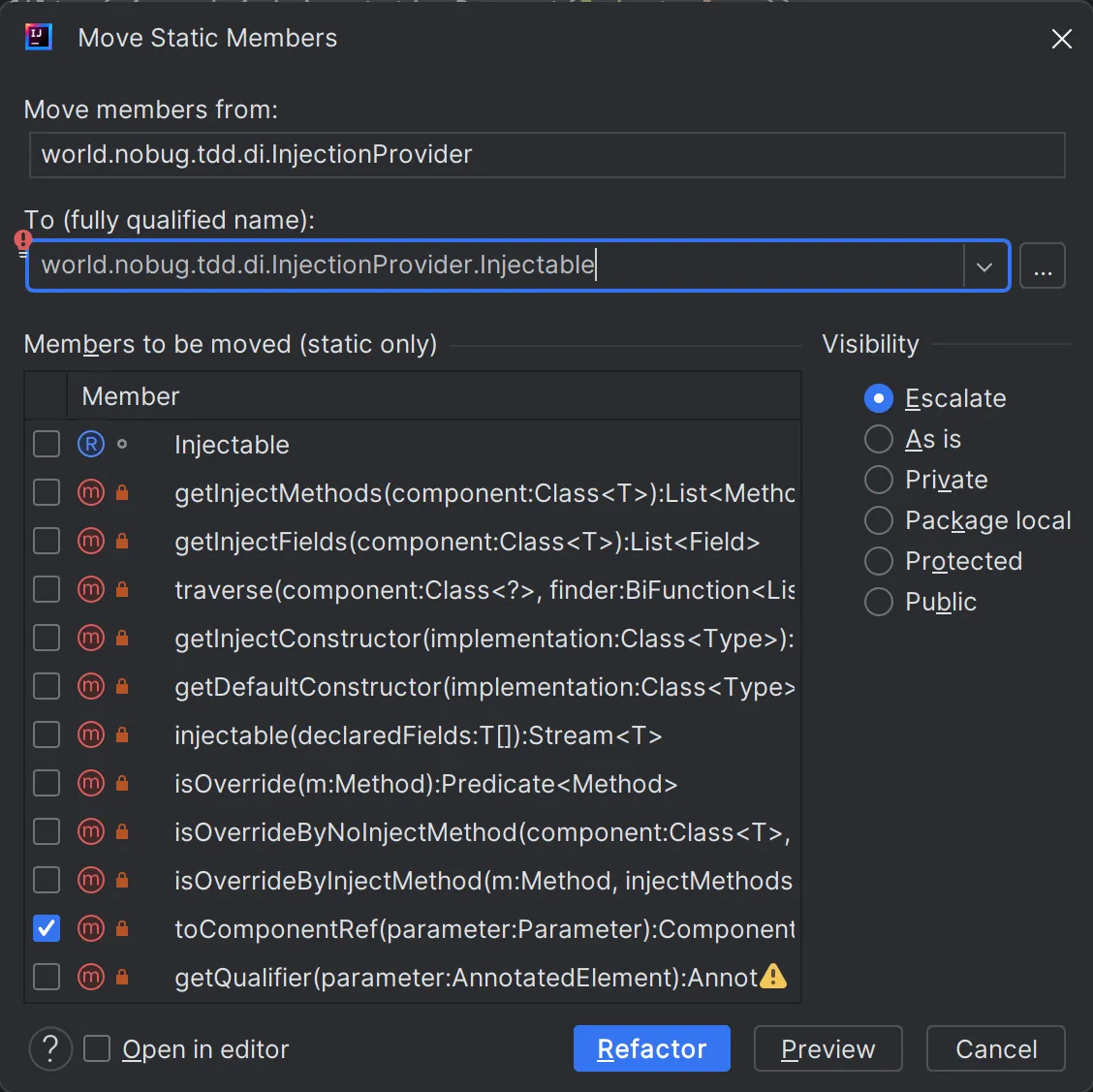Open class chooser with ellipsis button
Screen dimensions: 1093x1092
coord(1043,266)
